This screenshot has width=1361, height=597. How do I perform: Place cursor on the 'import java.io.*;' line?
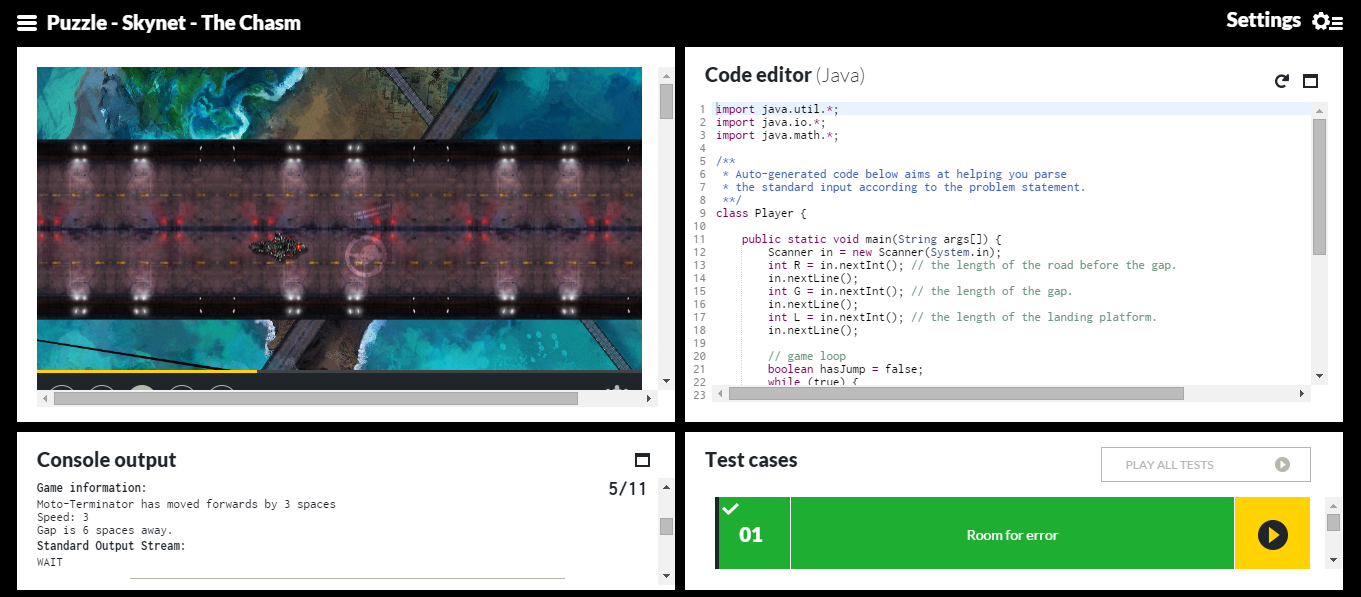point(771,122)
